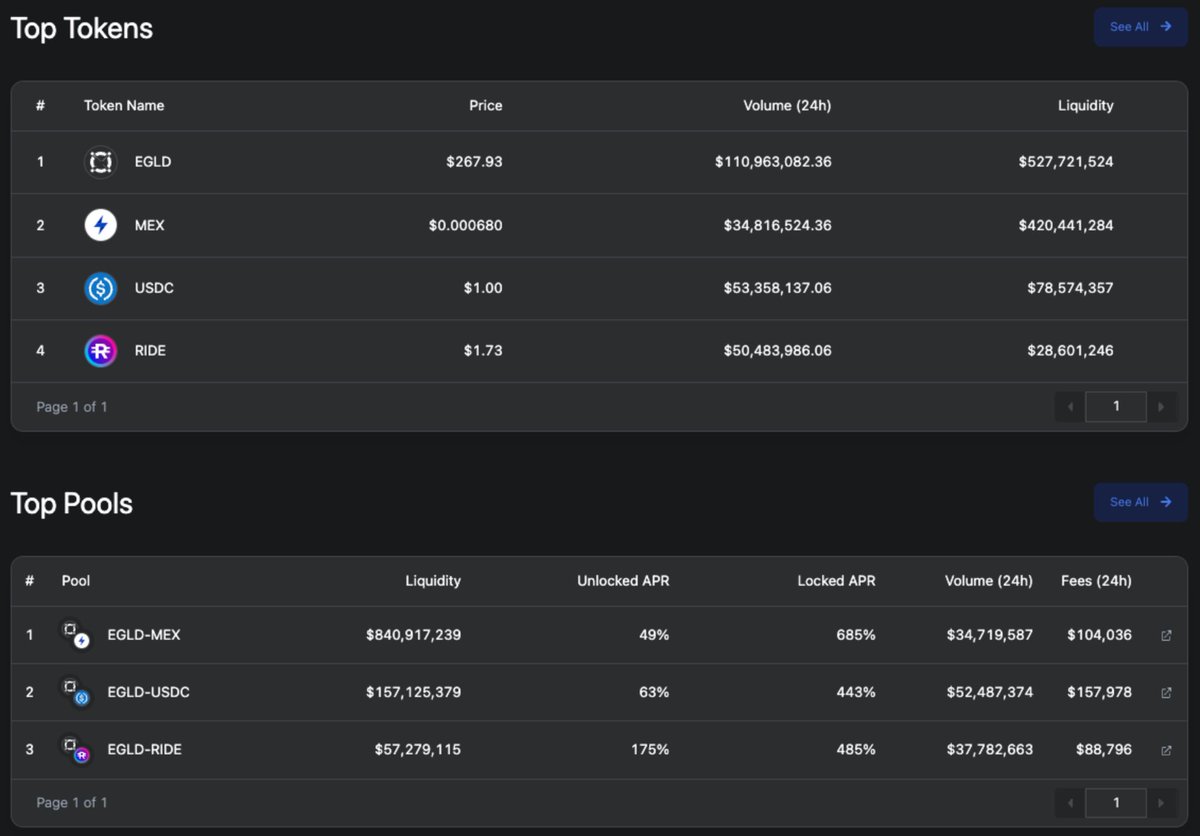The image size is (1200, 836).
Task: Select the USDC token name
Action: (154, 288)
